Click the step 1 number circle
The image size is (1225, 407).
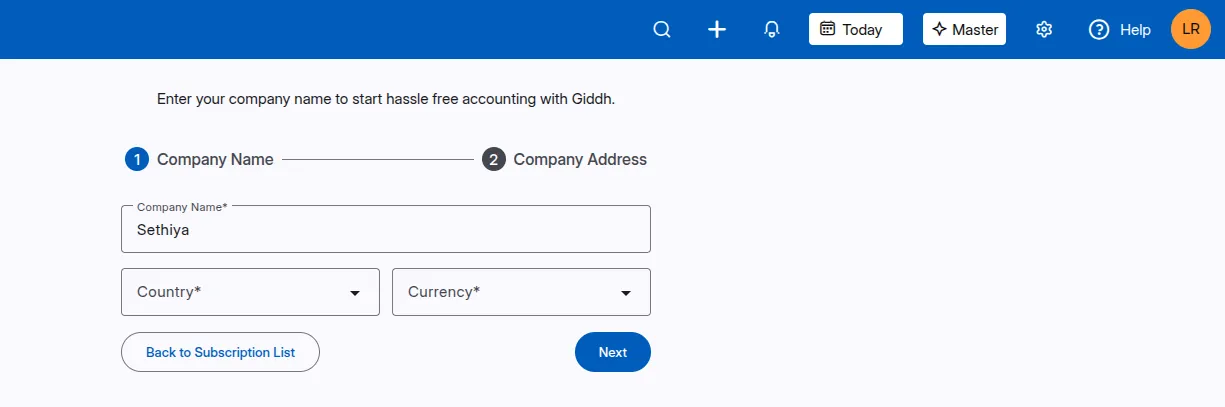137,159
